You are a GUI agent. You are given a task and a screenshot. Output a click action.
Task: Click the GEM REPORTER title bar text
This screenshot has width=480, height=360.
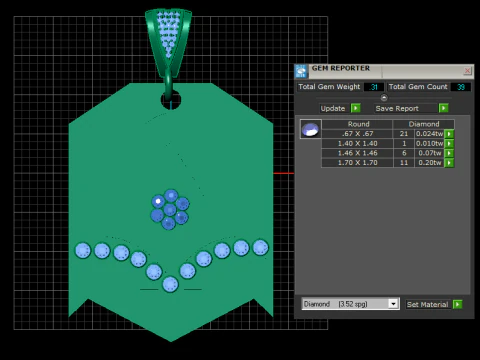(341, 68)
